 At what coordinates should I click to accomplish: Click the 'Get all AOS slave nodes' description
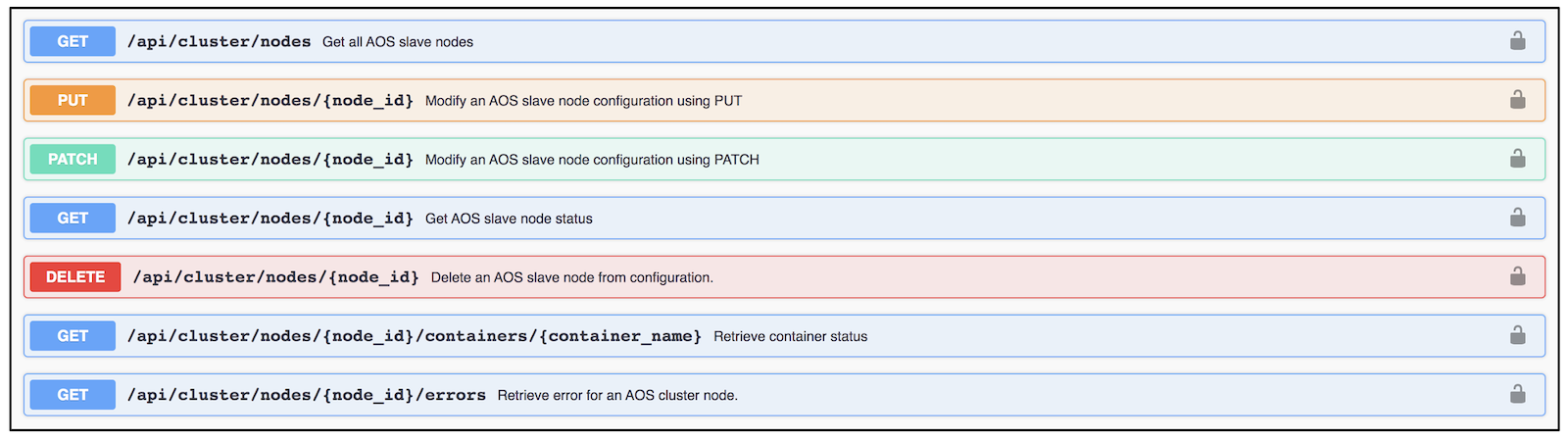(x=398, y=42)
